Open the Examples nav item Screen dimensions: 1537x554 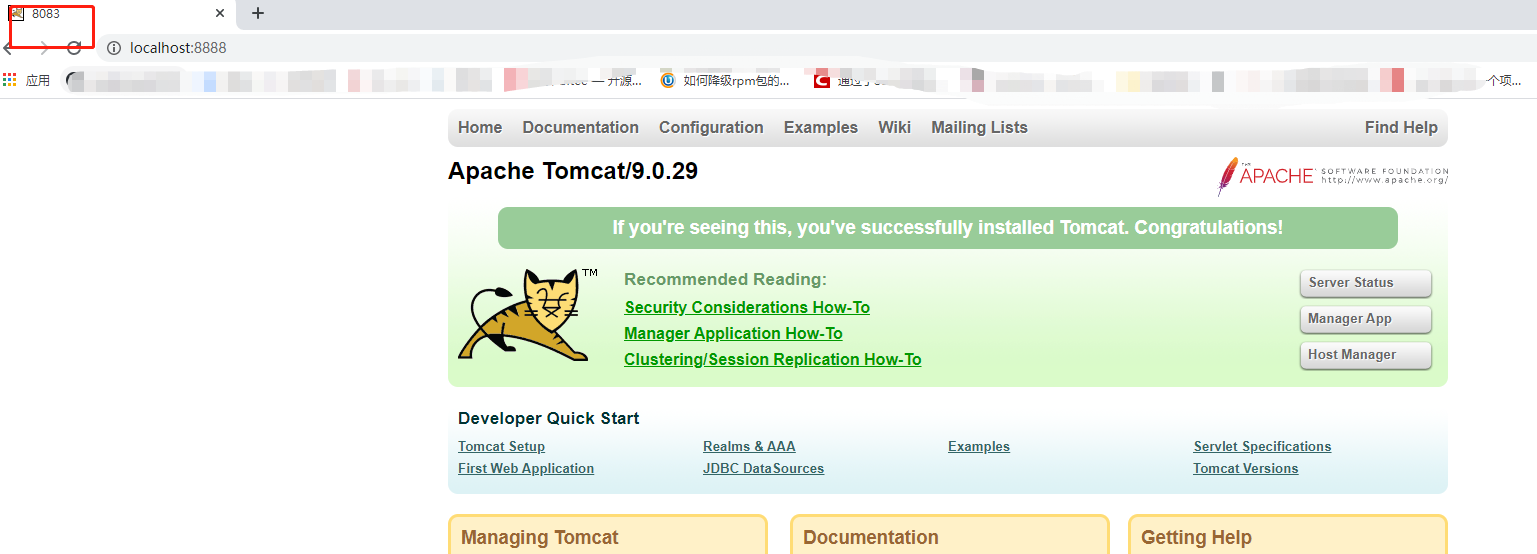click(x=821, y=127)
